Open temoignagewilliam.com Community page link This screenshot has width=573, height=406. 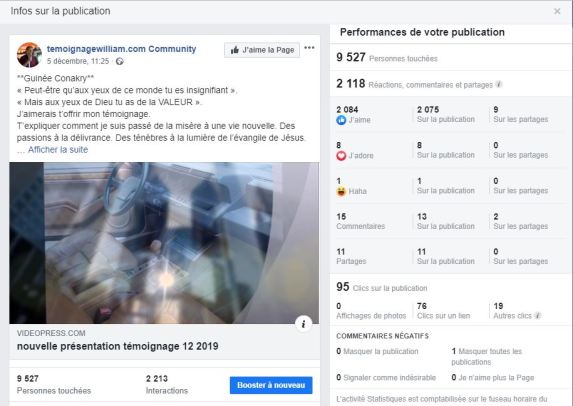(121, 49)
